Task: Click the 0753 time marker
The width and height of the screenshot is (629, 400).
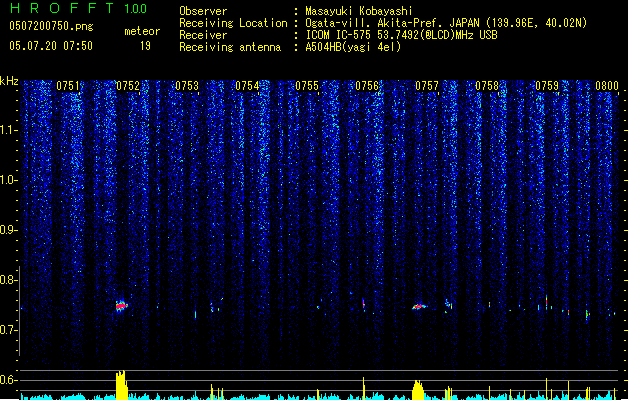Action: (187, 86)
